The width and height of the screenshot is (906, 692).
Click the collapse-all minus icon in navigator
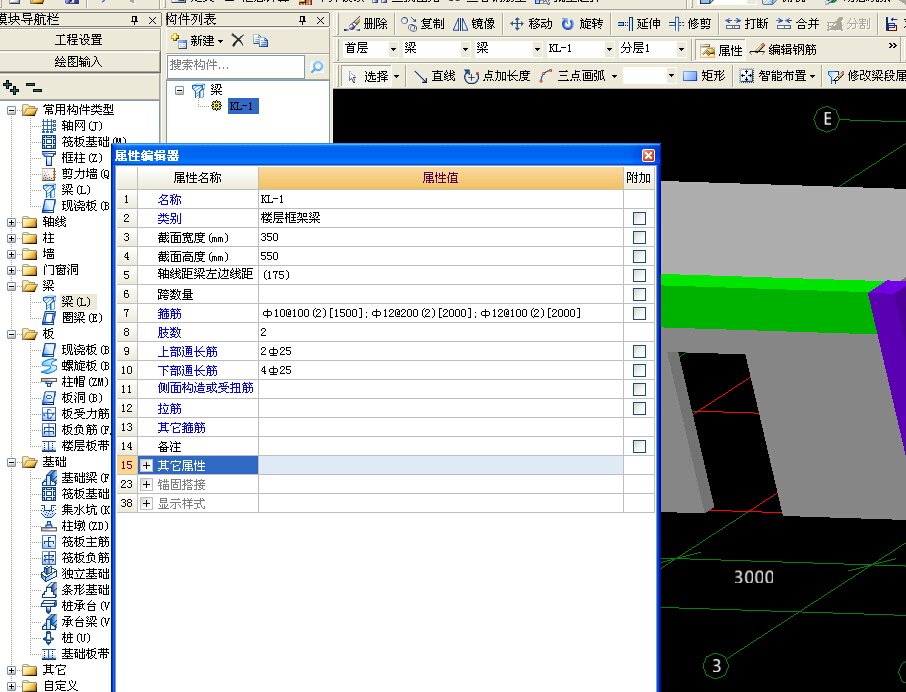click(x=34, y=88)
